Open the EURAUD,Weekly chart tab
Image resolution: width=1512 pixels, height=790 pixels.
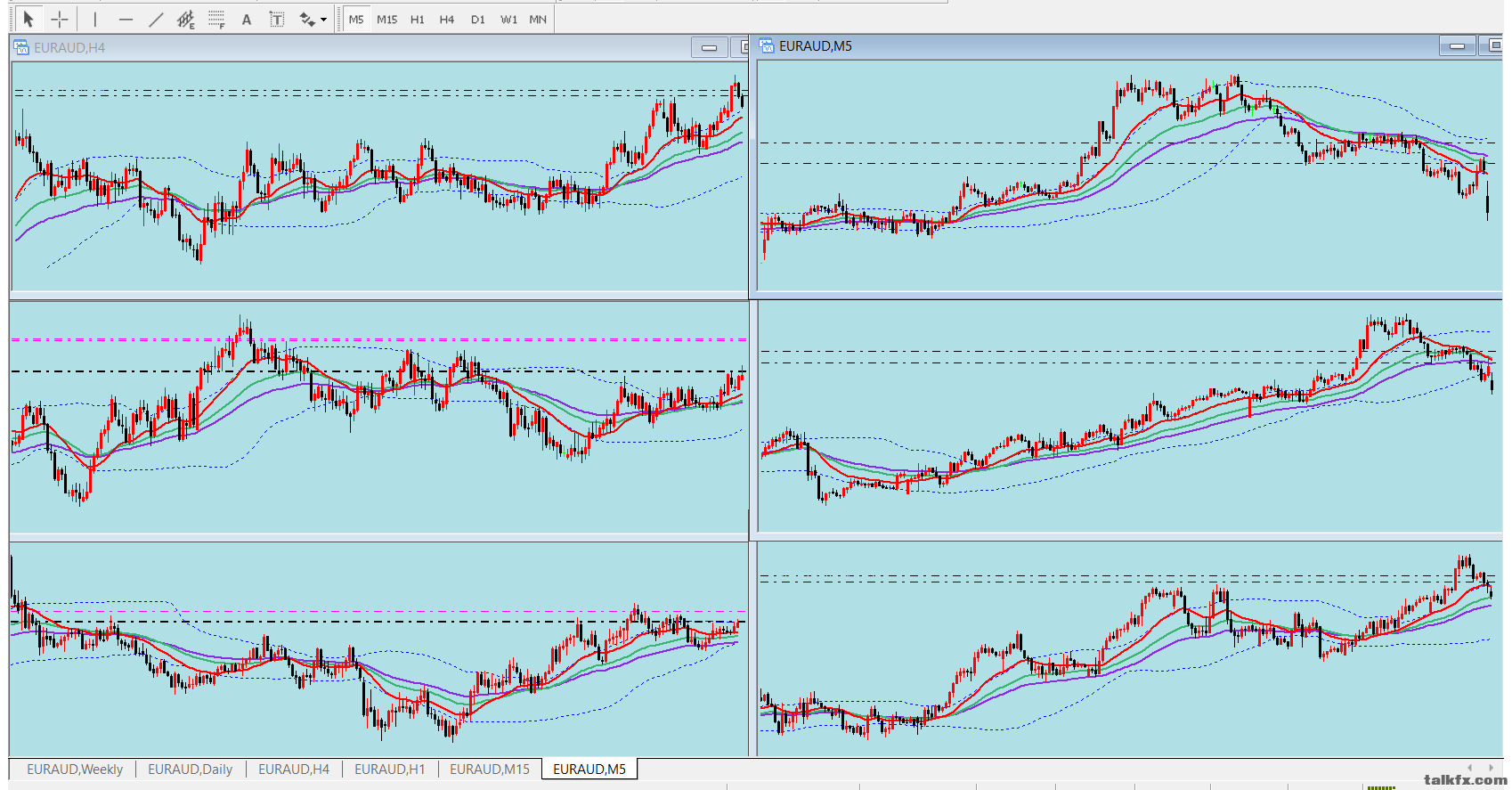click(75, 769)
